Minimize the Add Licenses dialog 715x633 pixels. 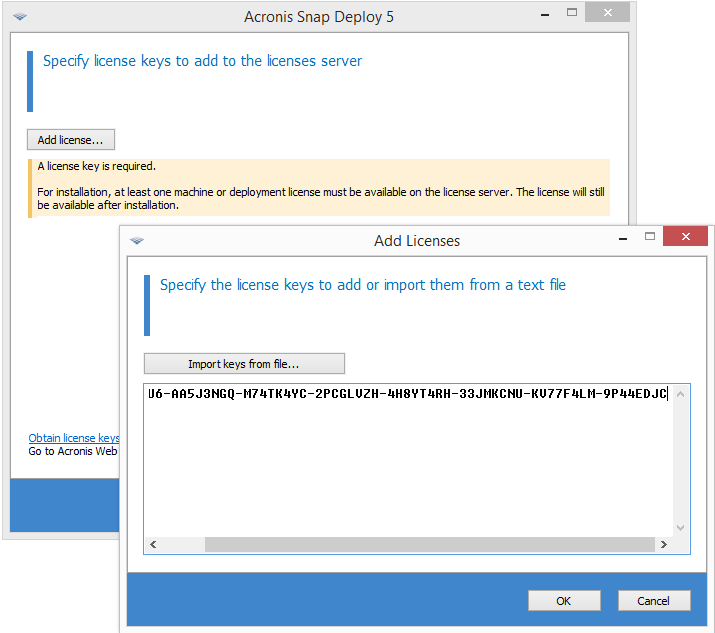(622, 239)
